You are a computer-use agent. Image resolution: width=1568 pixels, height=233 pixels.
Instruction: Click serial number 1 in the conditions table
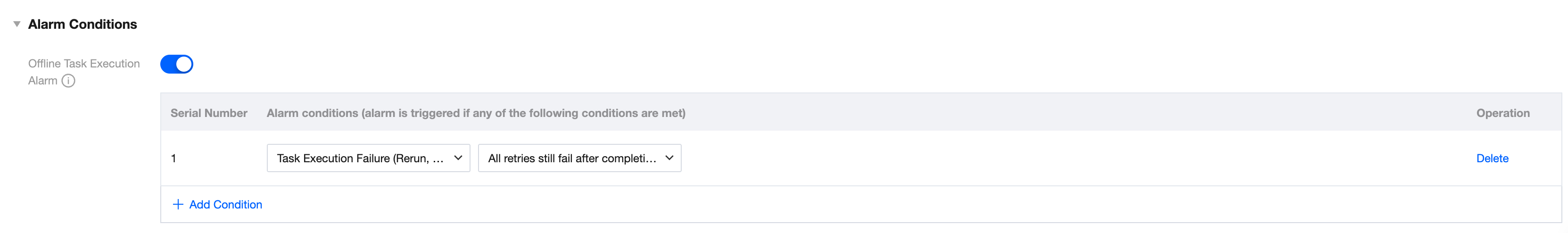pos(173,158)
